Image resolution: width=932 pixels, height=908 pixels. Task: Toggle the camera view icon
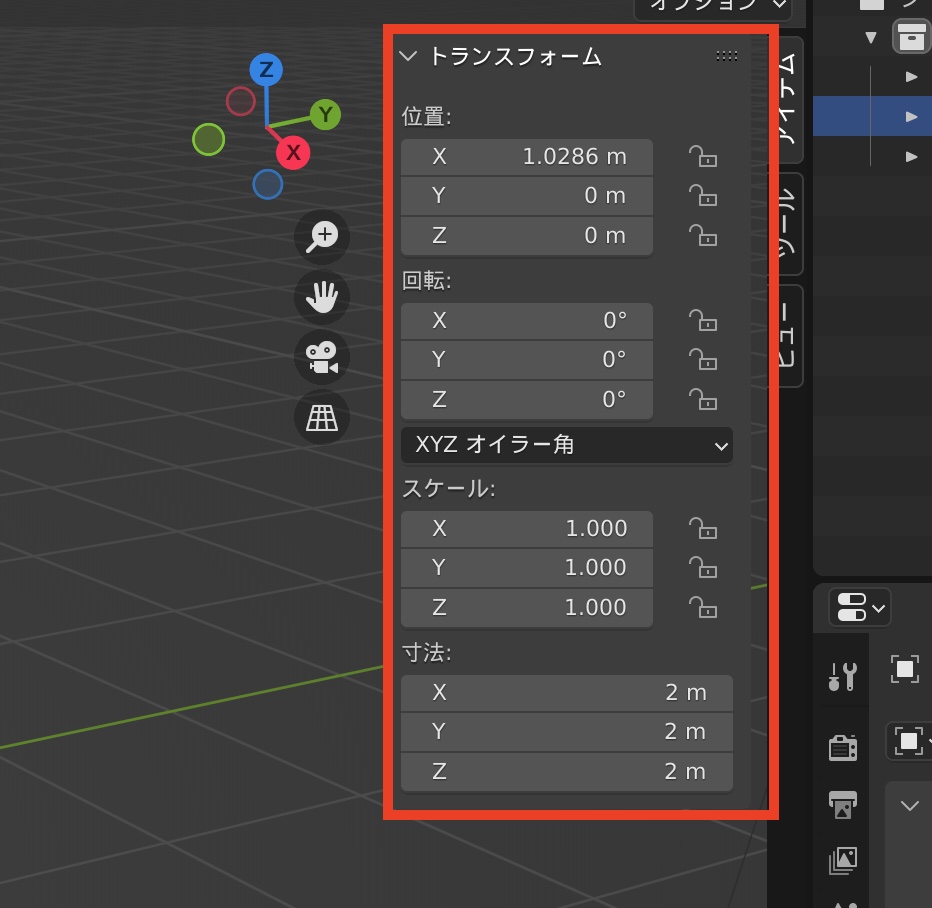(x=322, y=357)
